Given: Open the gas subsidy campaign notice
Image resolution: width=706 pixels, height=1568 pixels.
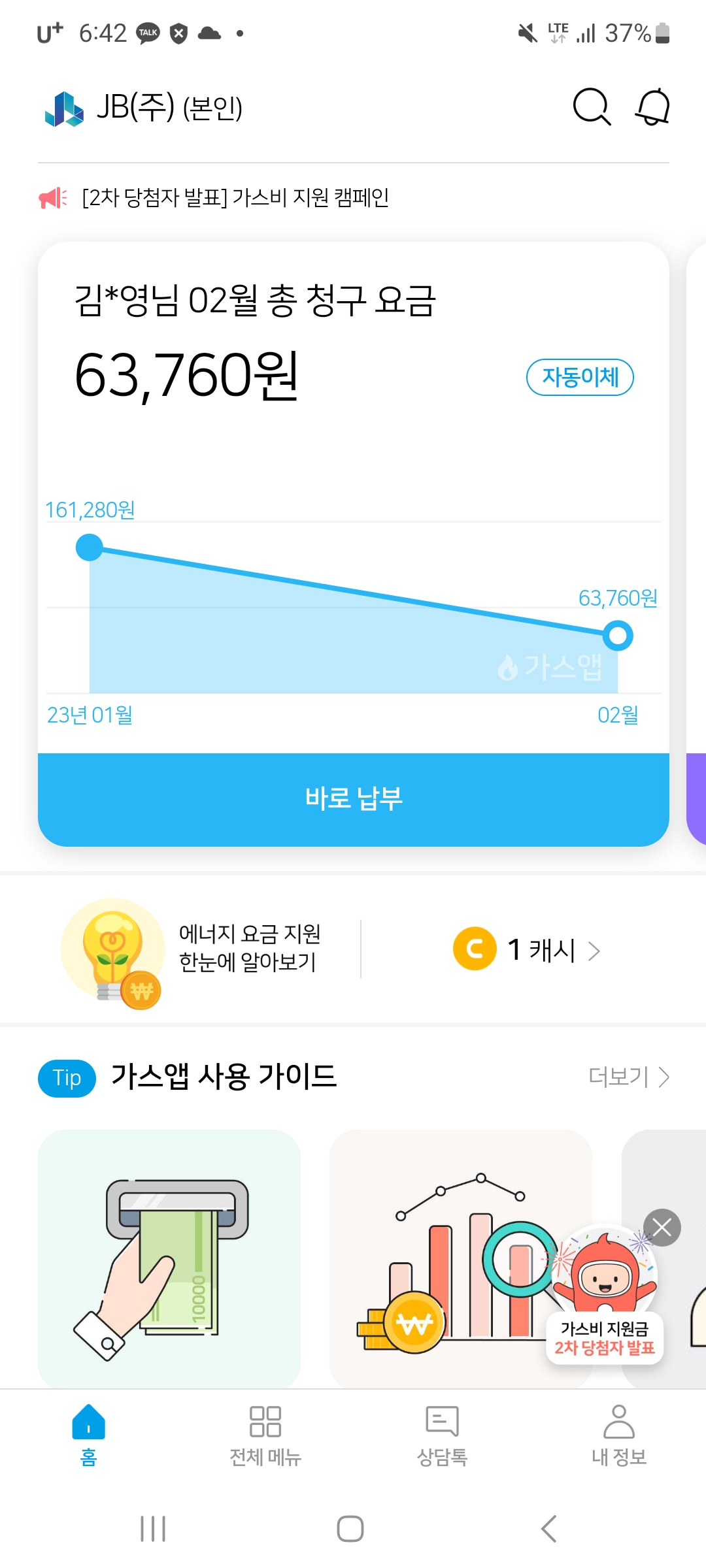Looking at the screenshot, I should tap(235, 197).
